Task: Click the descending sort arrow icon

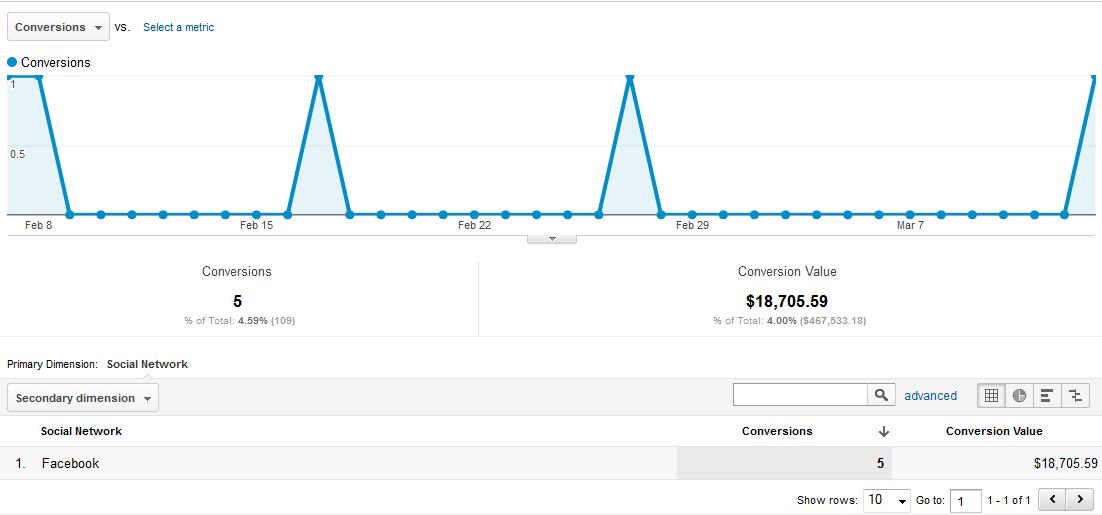Action: pyautogui.click(x=884, y=431)
